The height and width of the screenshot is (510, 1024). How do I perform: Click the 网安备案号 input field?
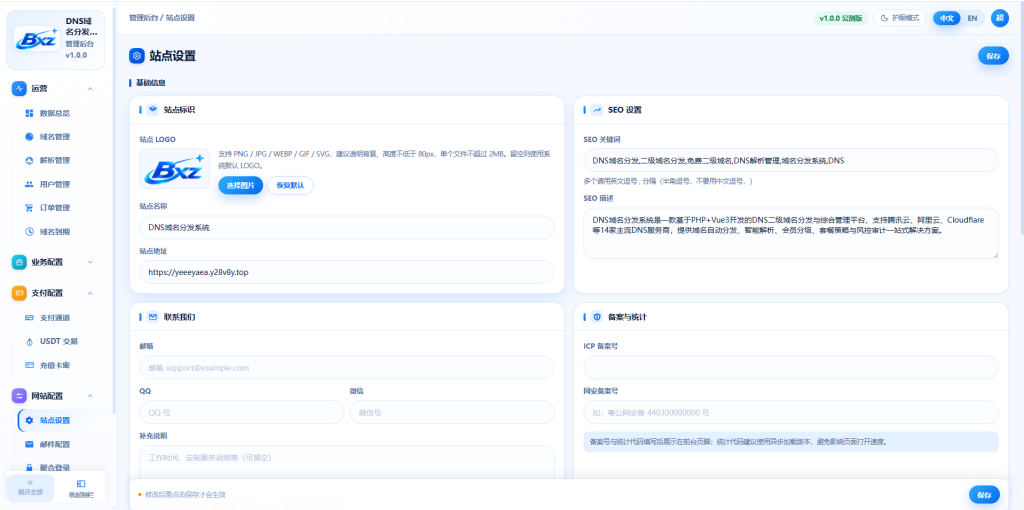791,413
